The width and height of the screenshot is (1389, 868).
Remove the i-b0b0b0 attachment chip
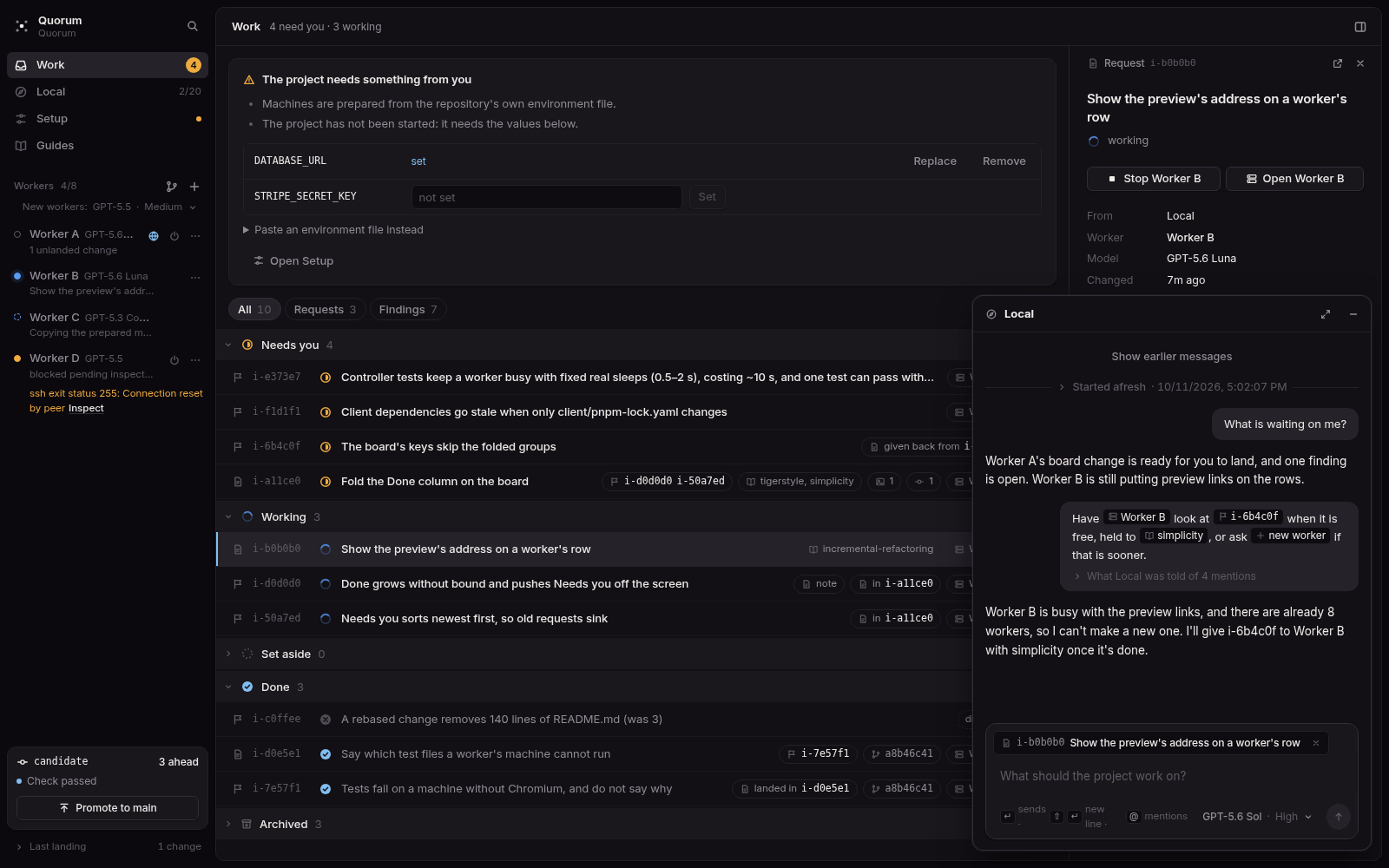[1316, 743]
